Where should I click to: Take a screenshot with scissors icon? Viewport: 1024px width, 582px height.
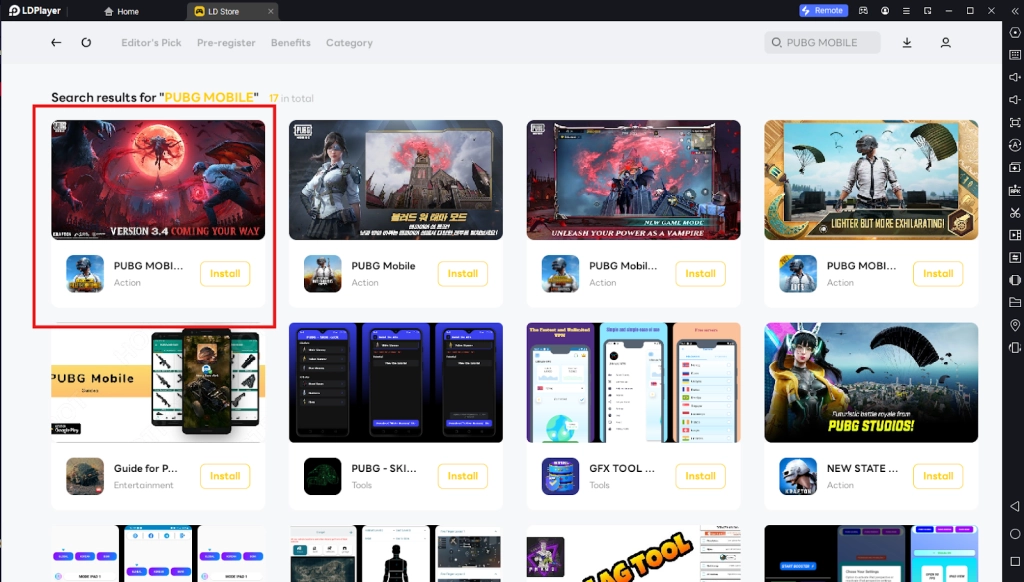click(1015, 212)
